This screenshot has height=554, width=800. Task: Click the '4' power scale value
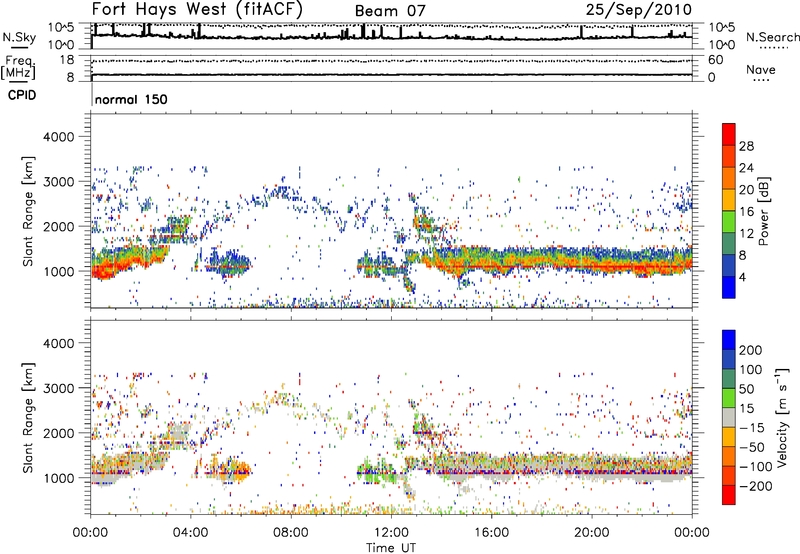pyautogui.click(x=742, y=278)
